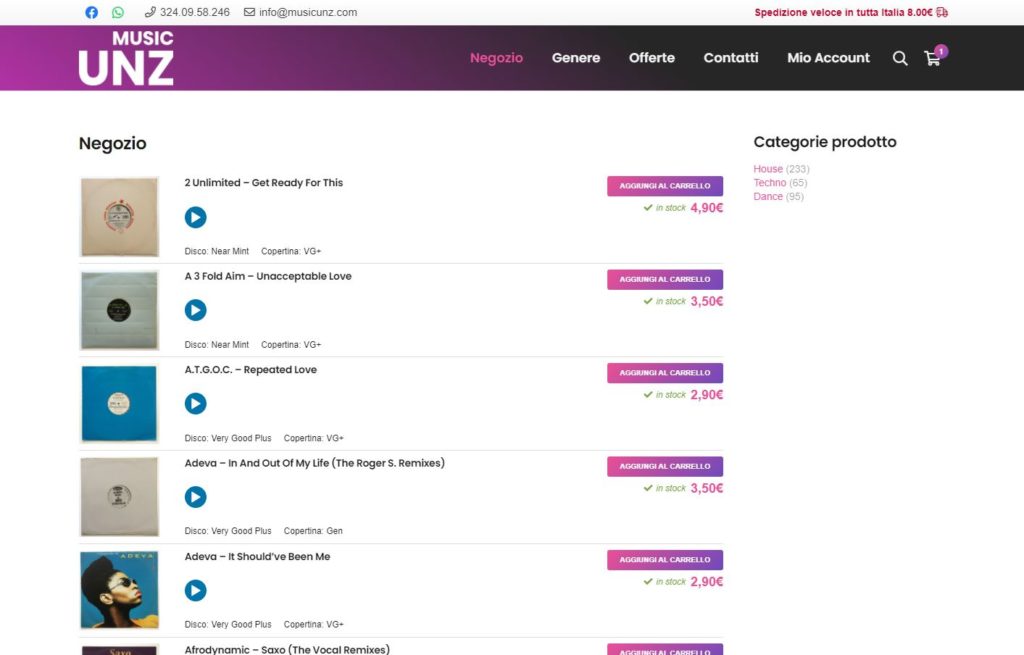
Task: Open the Facebook page icon
Action: (91, 12)
